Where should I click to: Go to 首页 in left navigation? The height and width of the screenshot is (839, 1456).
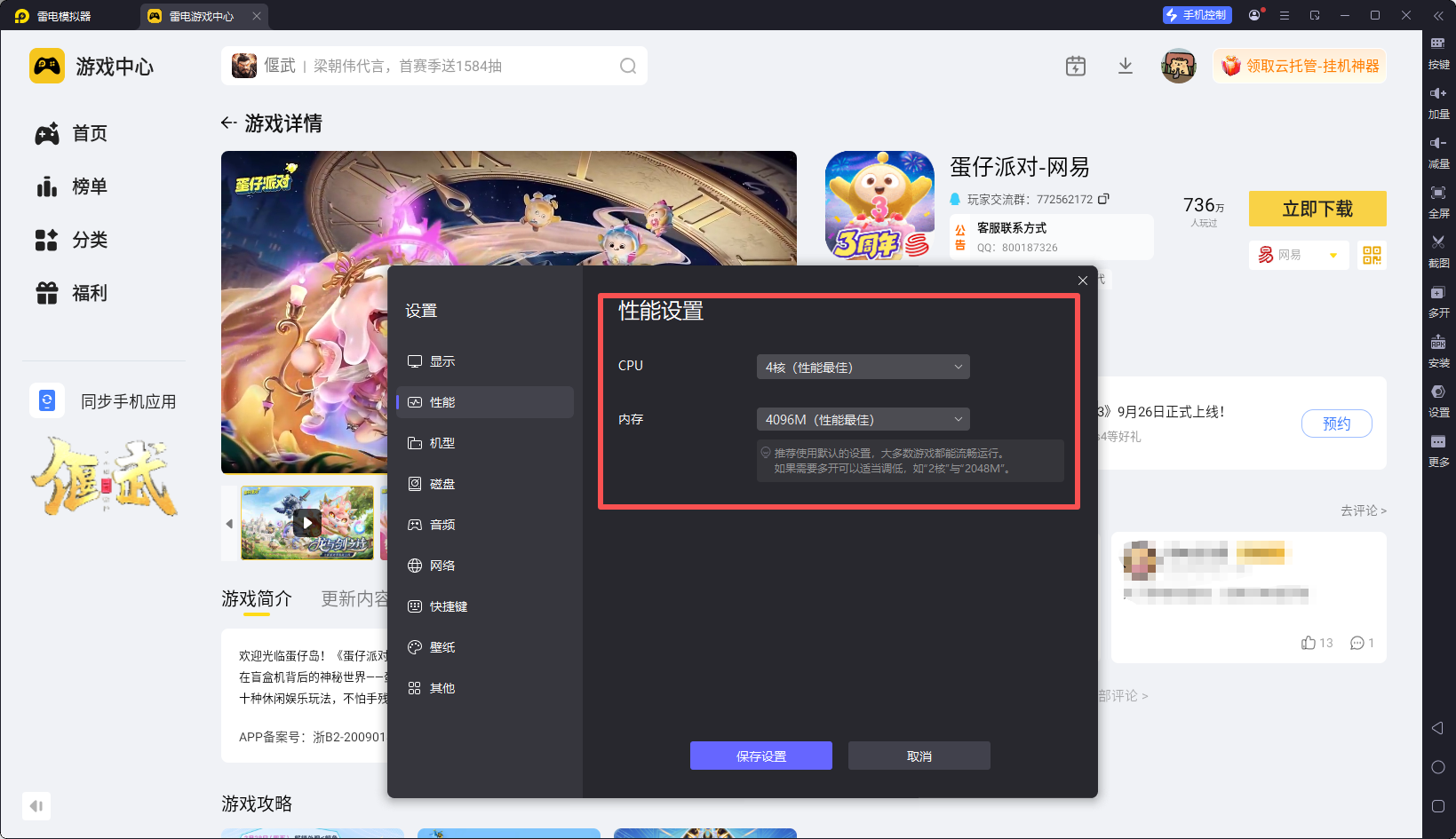click(x=71, y=133)
